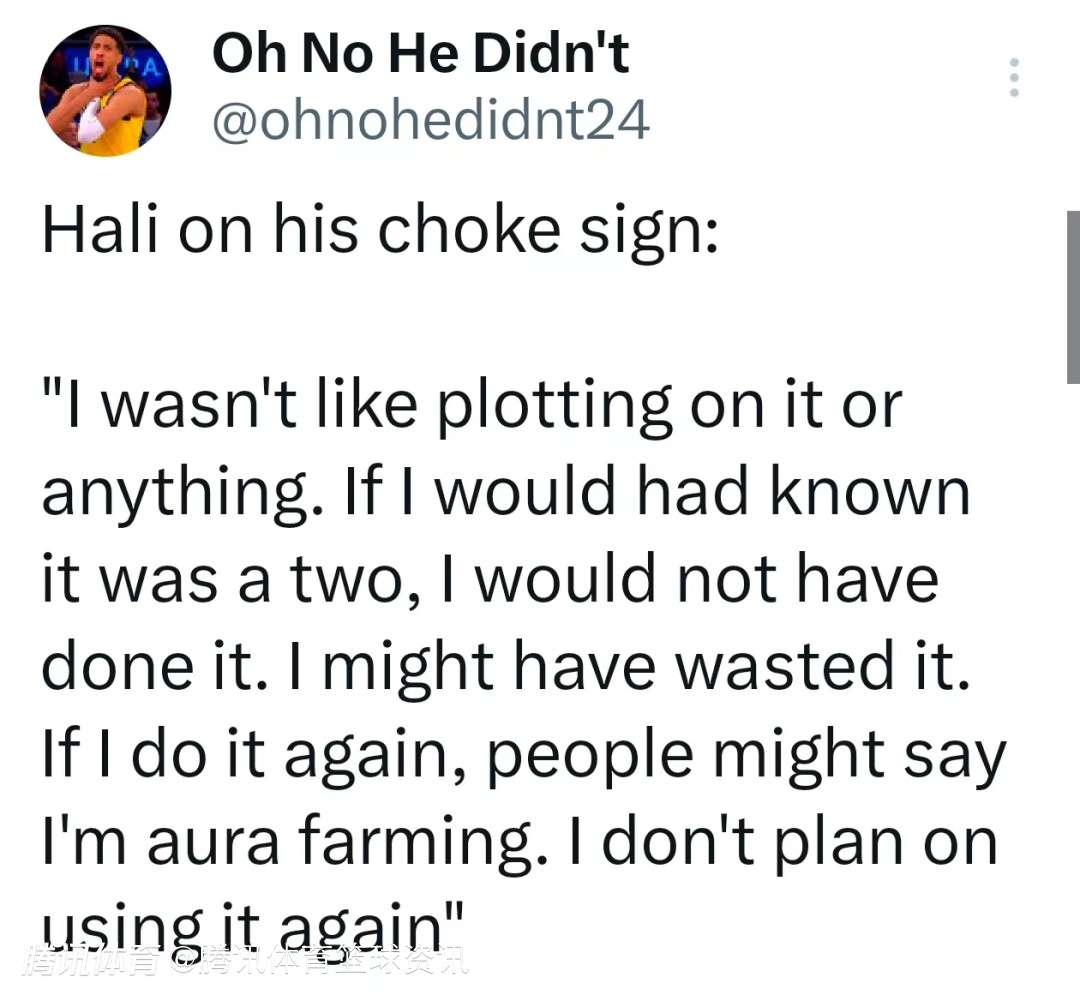The image size is (1080, 995).
Task: Click the display name Oh No He Didn't
Action: point(420,53)
